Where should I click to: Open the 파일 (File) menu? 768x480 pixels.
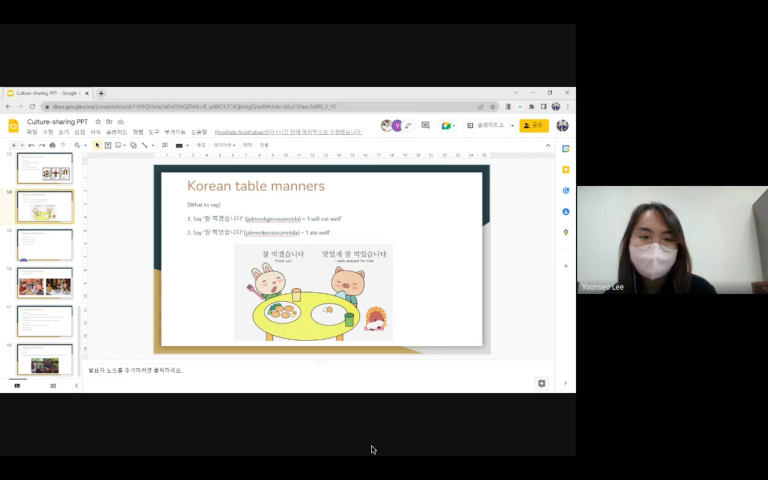coord(32,132)
